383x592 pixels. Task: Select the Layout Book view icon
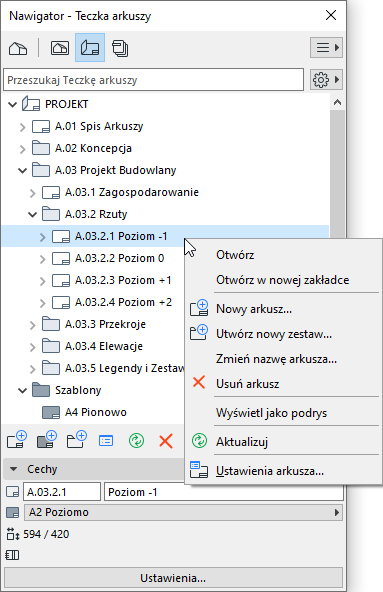tap(90, 48)
